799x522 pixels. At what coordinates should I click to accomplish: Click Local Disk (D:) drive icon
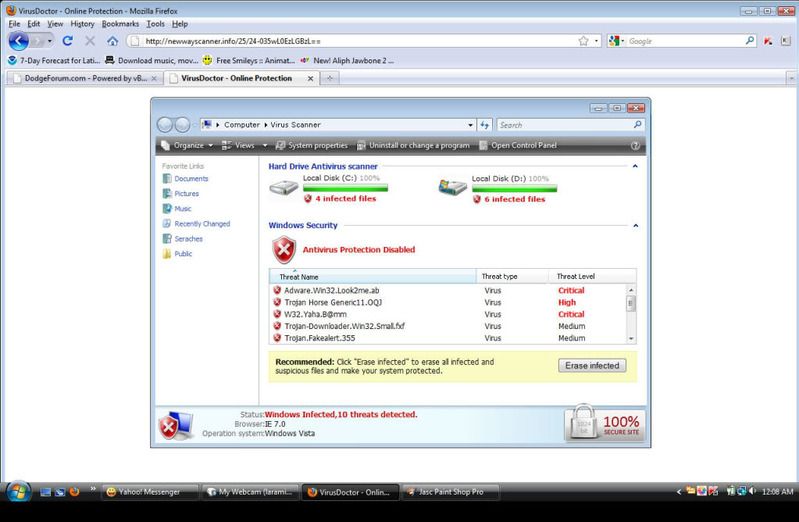click(x=452, y=187)
